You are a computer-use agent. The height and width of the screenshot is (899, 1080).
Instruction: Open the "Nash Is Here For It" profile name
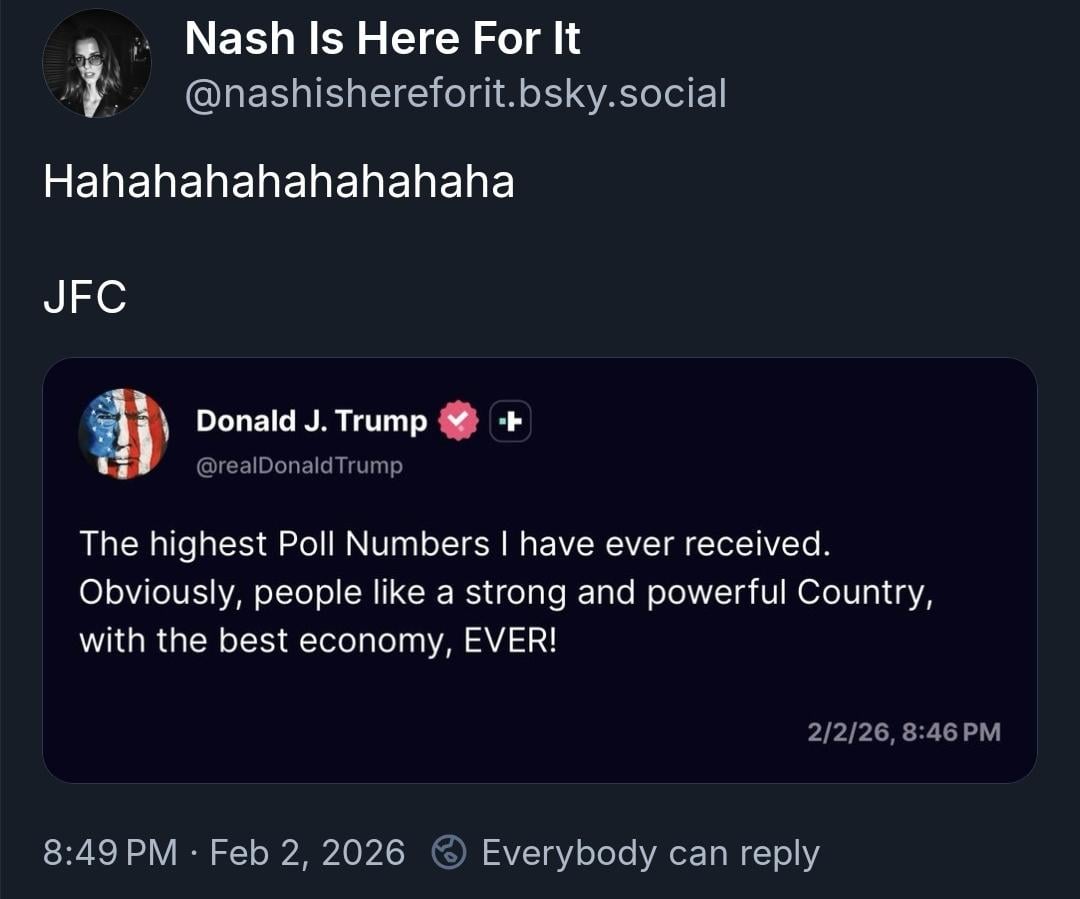coord(382,40)
